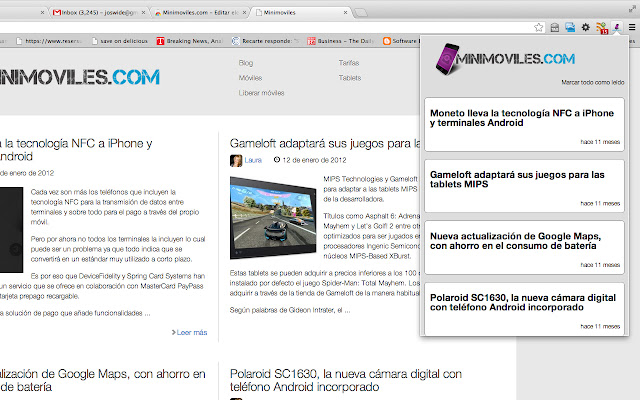Screen dimensions: 640x400
Task: Click 'hace 11 meses' under Moneto item
Action: click(600, 142)
